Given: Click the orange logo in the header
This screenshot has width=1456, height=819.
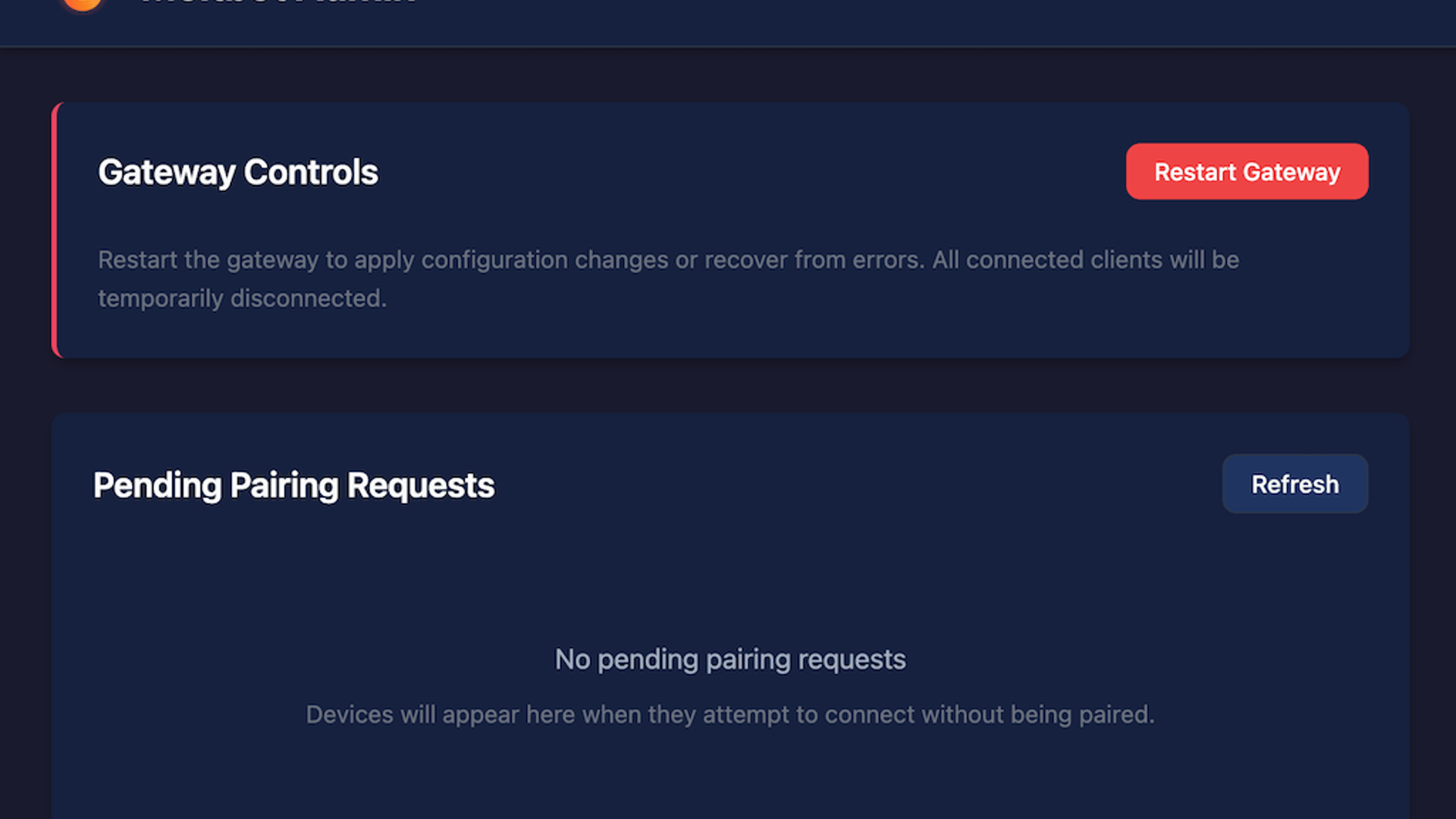Looking at the screenshot, I should [83, 4].
